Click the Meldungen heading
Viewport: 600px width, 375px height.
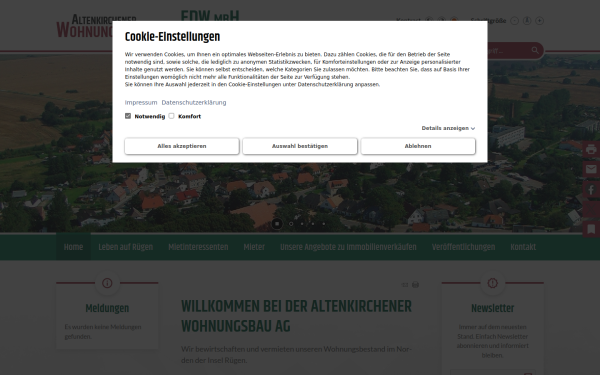coord(107,308)
